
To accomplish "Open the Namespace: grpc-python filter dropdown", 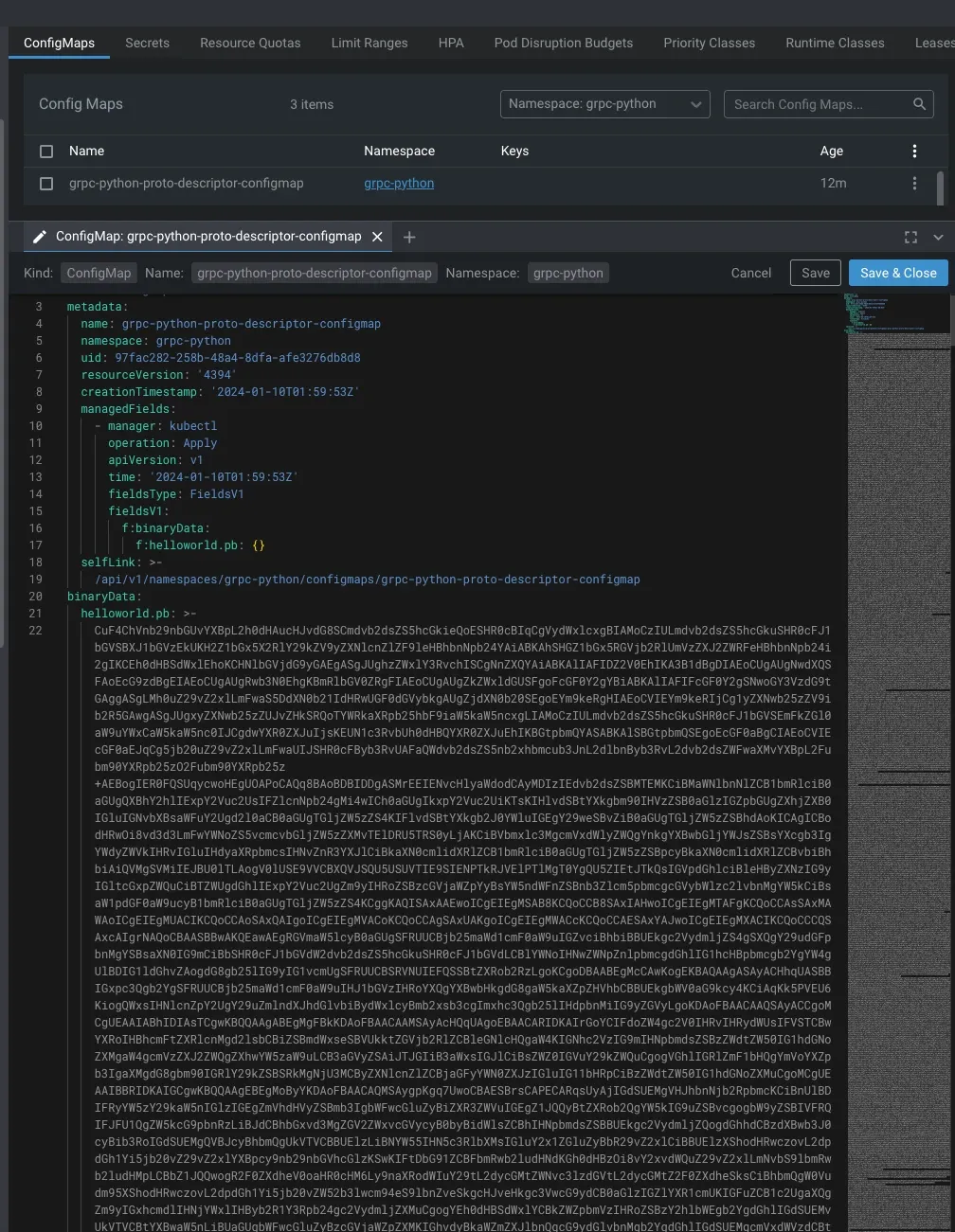I will coord(605,104).
